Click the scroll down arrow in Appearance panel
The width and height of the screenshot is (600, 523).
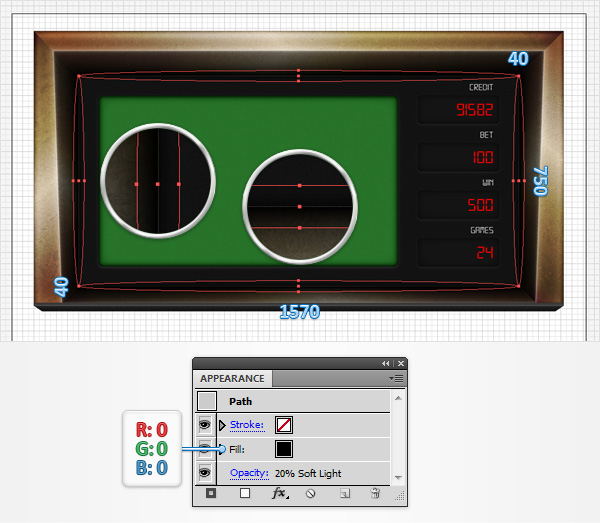[398, 477]
